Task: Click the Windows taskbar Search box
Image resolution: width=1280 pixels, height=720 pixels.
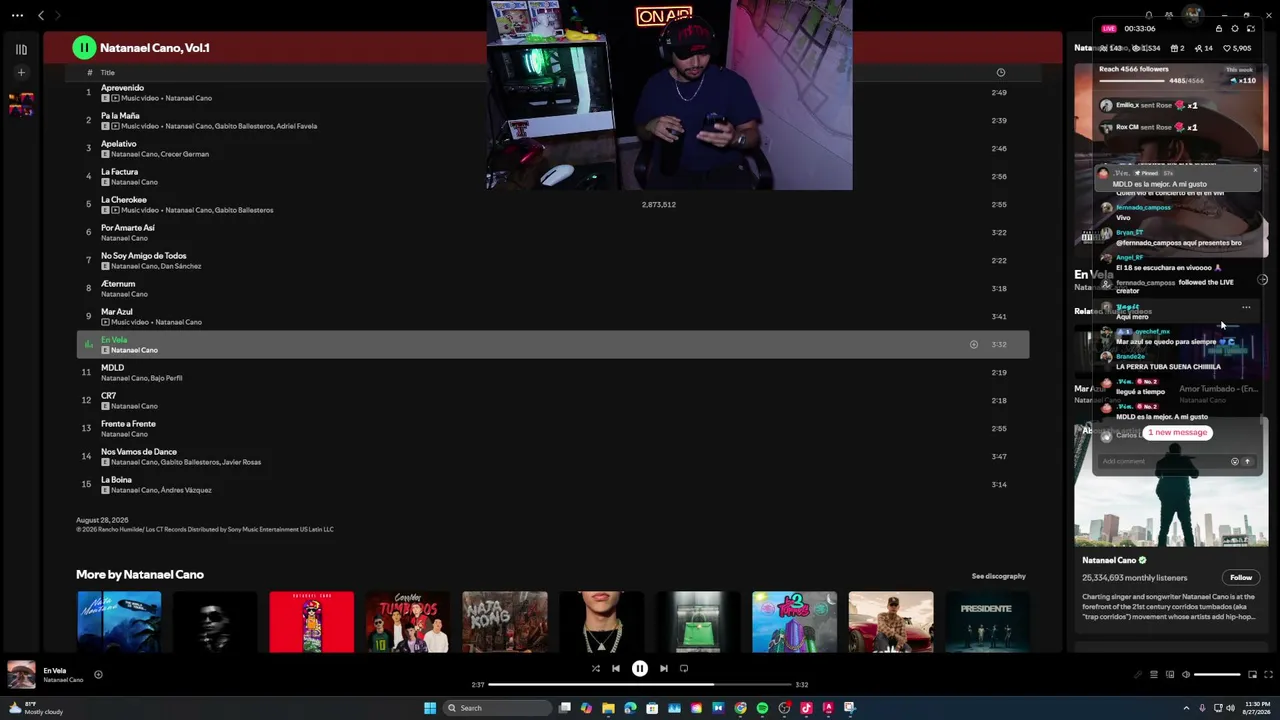Action: pyautogui.click(x=498, y=708)
